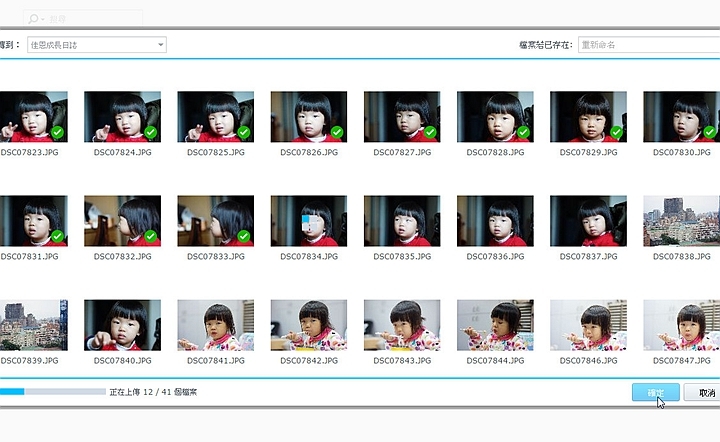The image size is (720, 442).
Task: Select thumbnail DSC07835.JPG
Action: [x=402, y=221]
